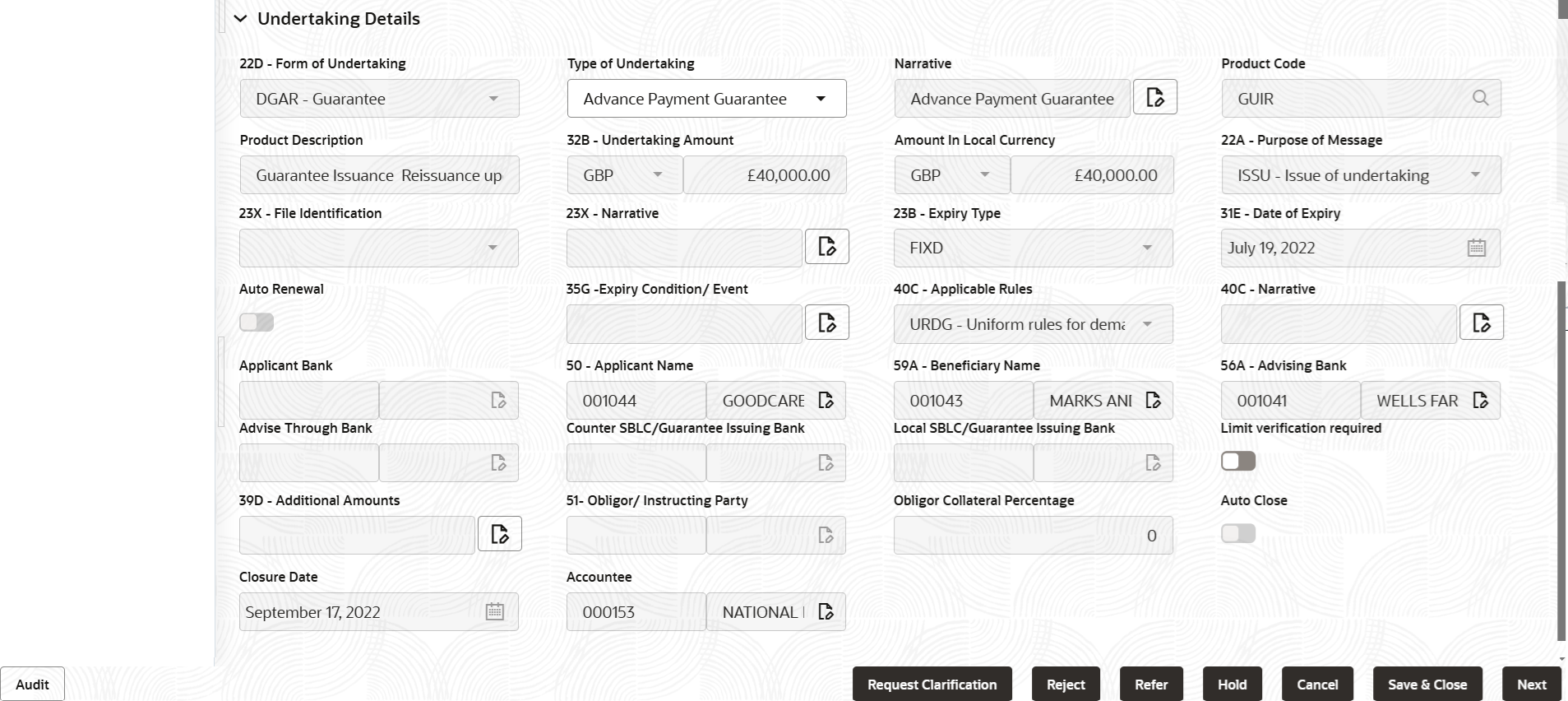This screenshot has height=701, width=1568.
Task: Click the Request Clarification button
Action: tap(932, 685)
